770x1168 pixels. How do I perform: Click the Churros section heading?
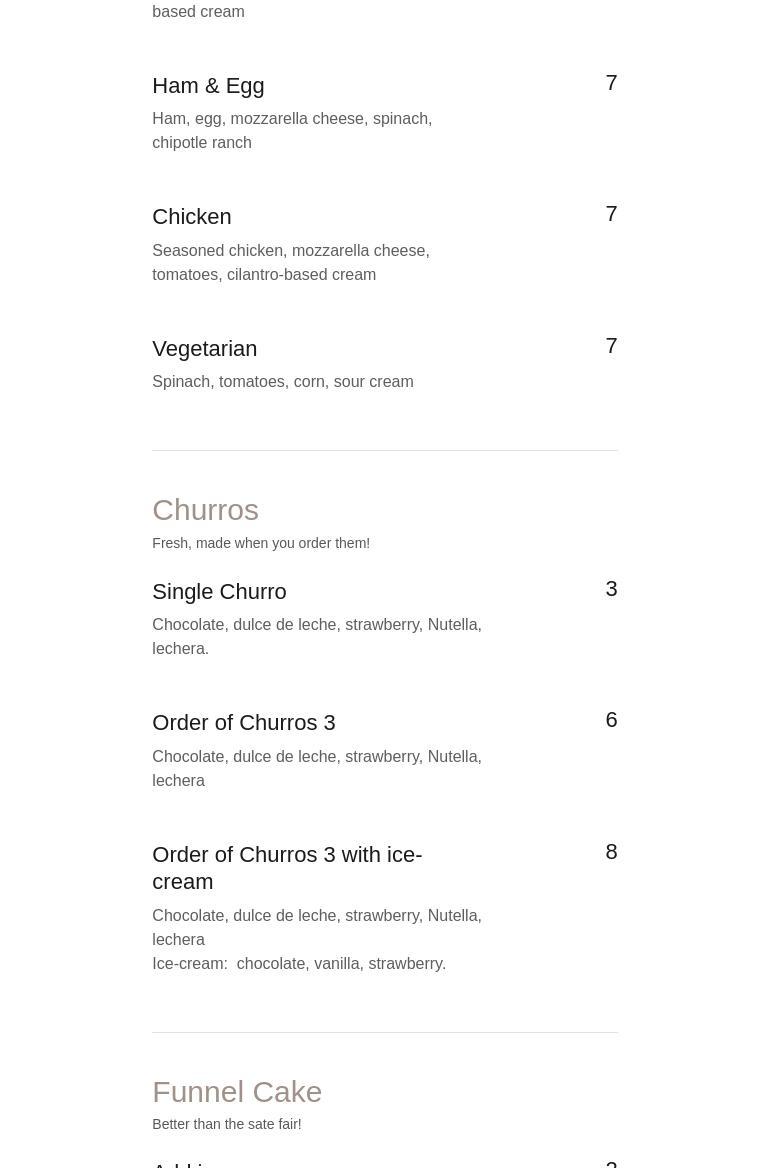pyautogui.click(x=205, y=510)
